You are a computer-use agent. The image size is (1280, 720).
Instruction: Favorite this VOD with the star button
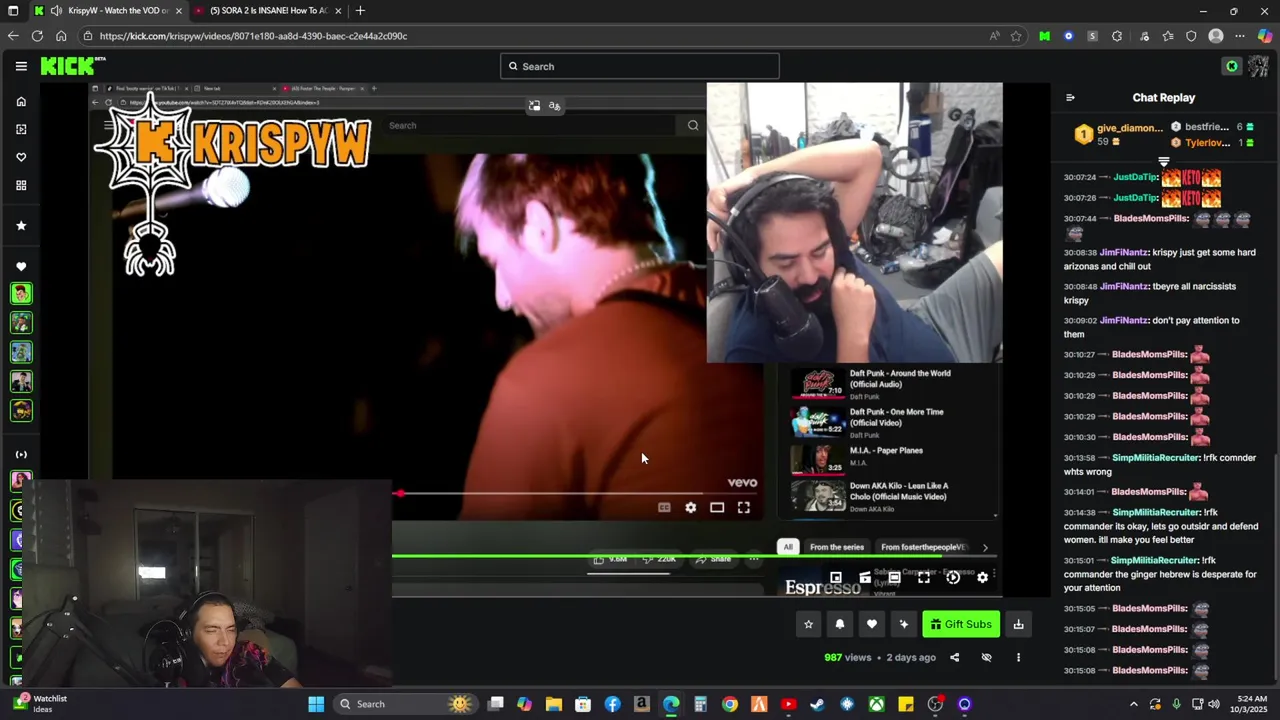808,624
